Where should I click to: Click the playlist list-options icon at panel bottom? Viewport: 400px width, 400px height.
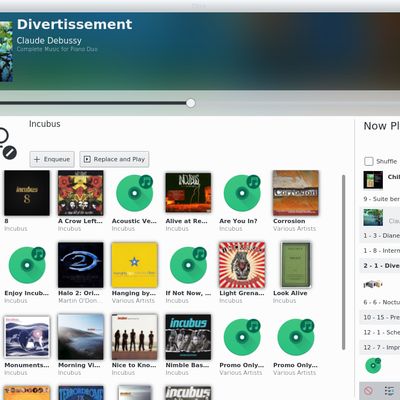coord(389,390)
